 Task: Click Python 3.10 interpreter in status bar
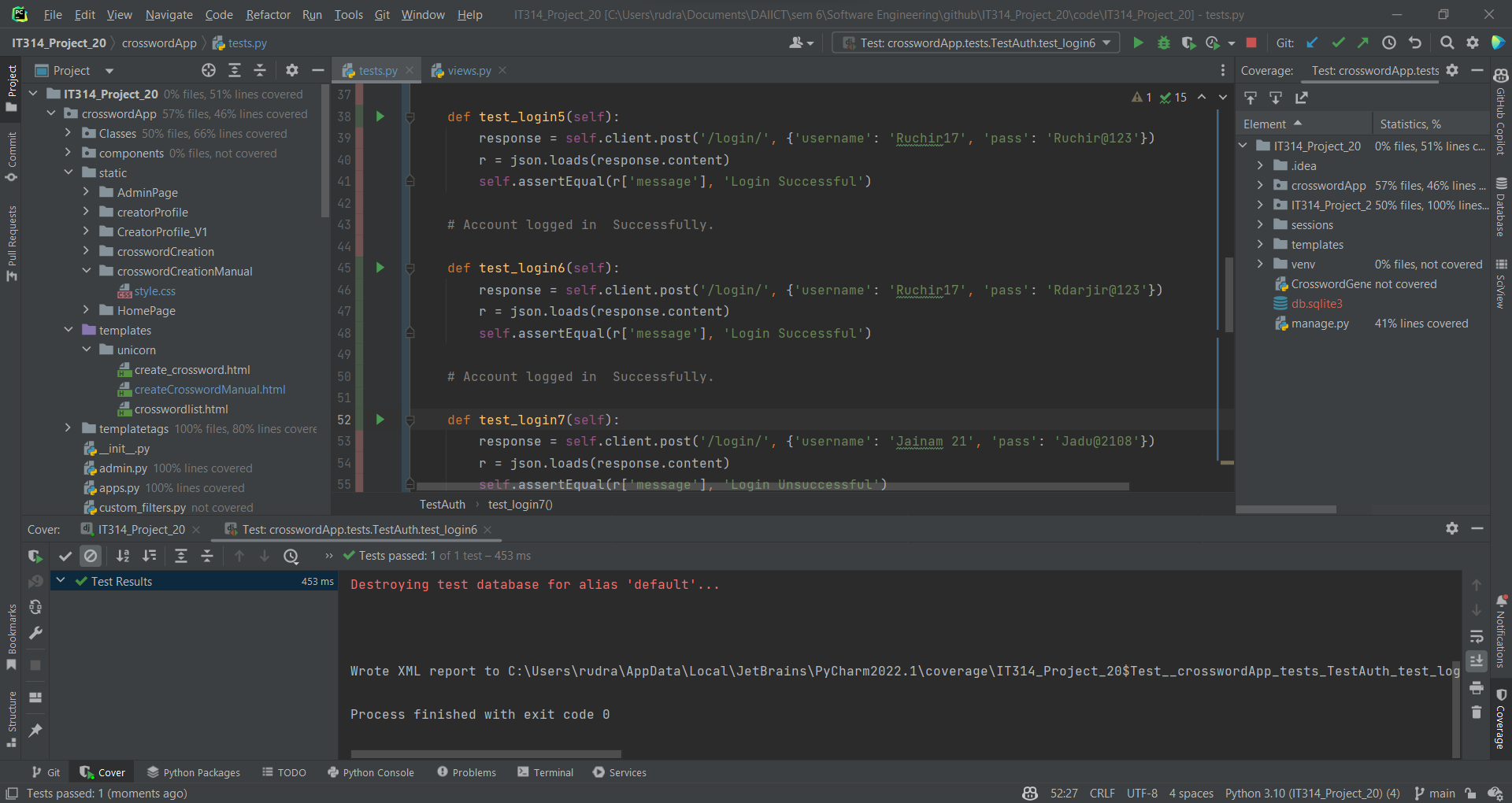[x=1312, y=793]
